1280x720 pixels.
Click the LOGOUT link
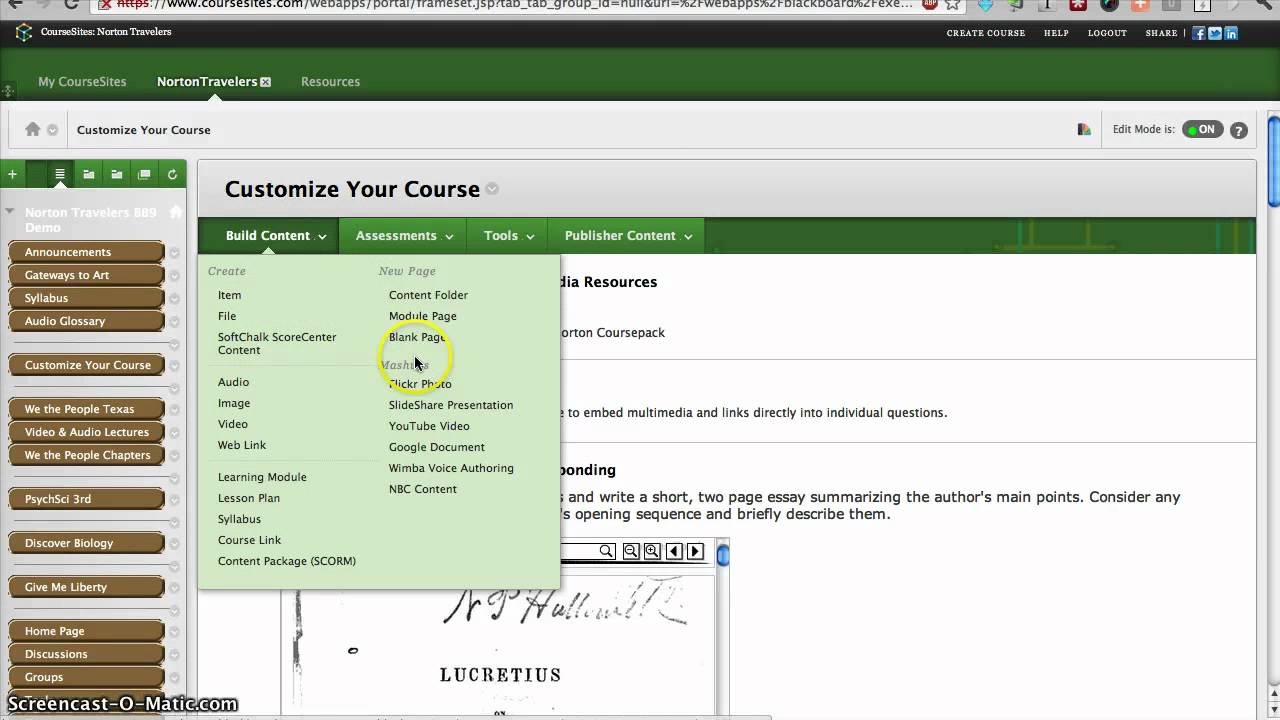(x=1107, y=33)
